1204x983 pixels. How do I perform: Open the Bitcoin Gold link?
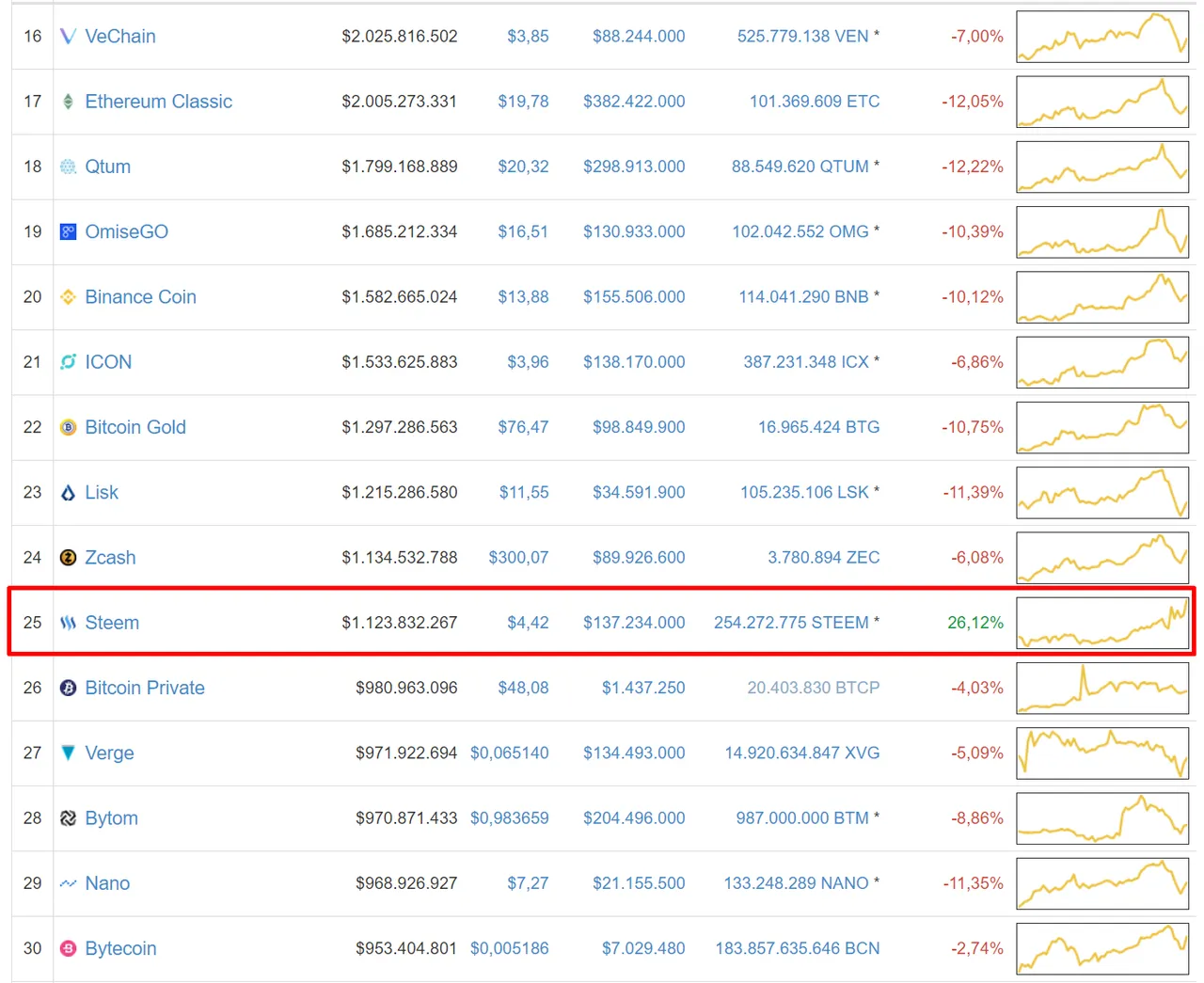(135, 427)
